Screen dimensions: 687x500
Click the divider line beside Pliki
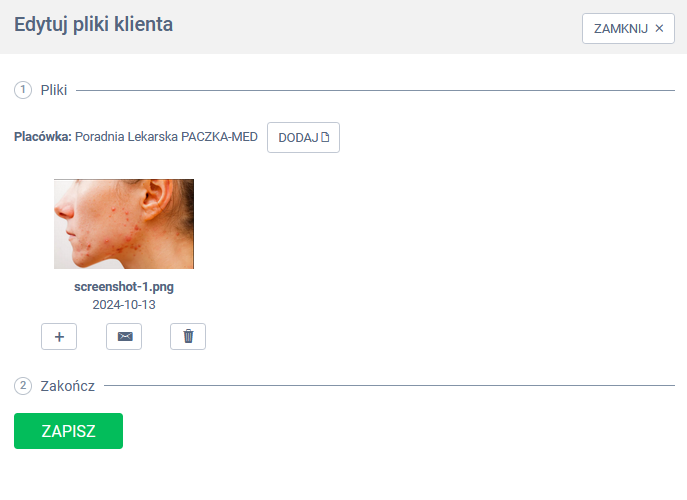click(x=375, y=90)
